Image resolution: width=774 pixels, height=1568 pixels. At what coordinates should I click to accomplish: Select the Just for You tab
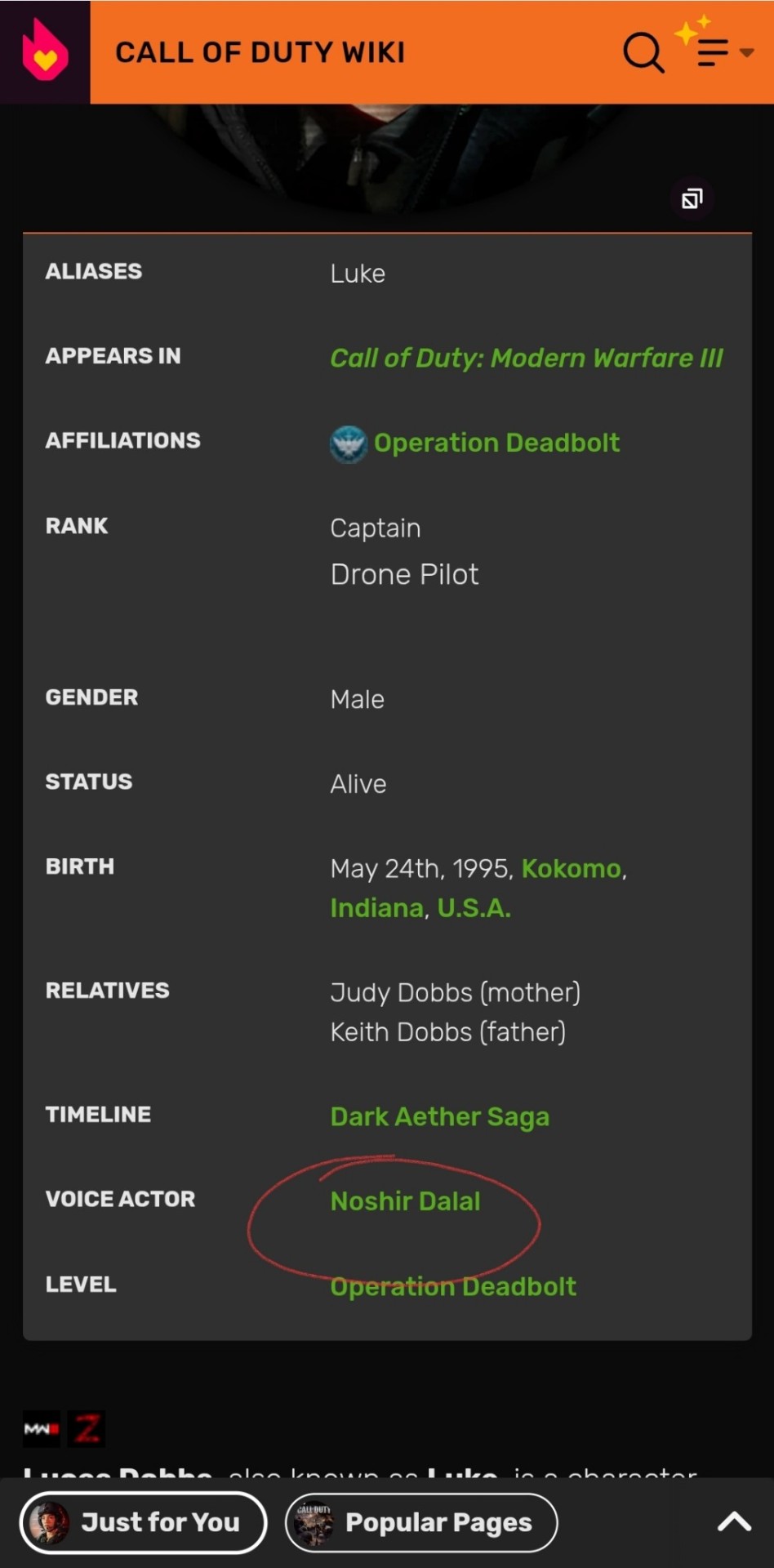click(144, 1523)
